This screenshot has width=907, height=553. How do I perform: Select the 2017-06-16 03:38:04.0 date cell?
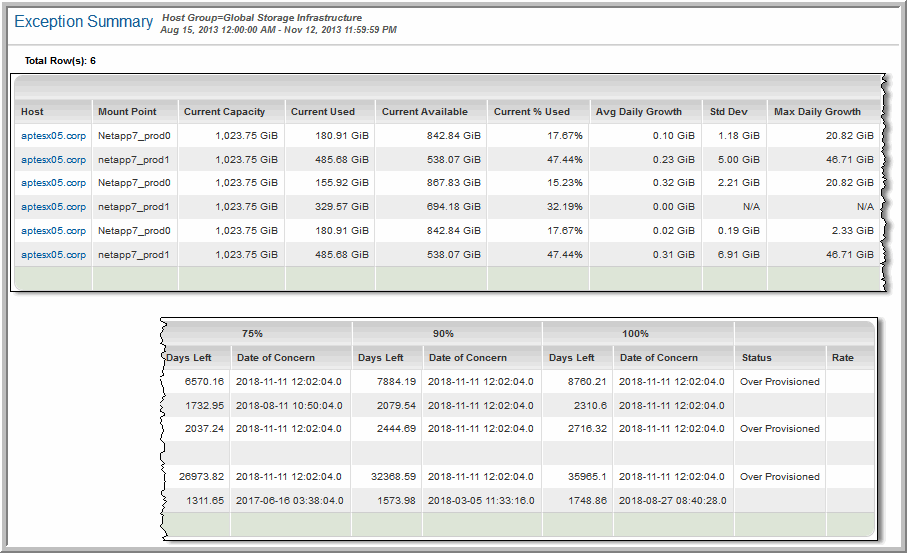[287, 501]
